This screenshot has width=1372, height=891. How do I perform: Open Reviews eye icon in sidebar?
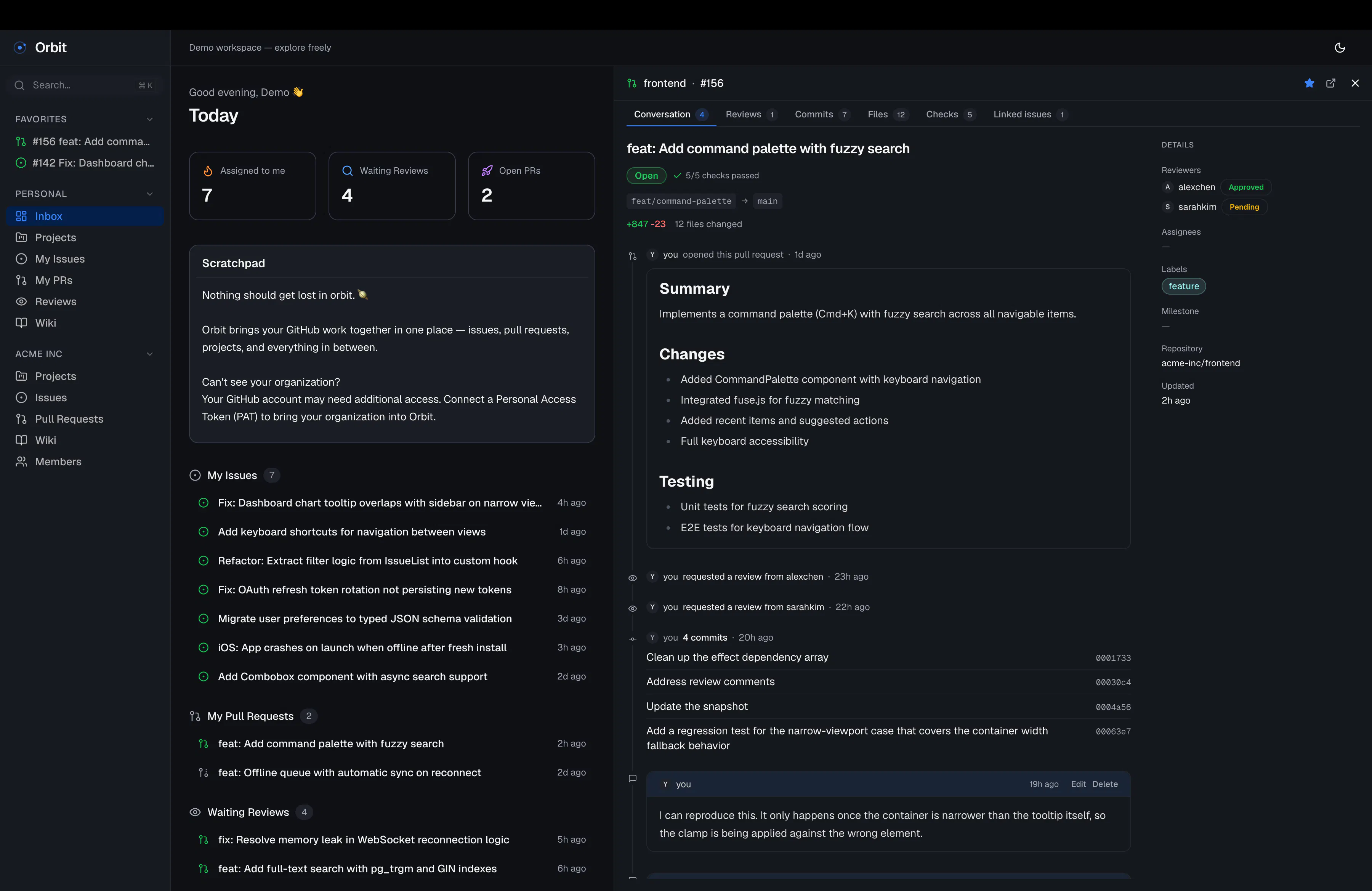point(21,301)
